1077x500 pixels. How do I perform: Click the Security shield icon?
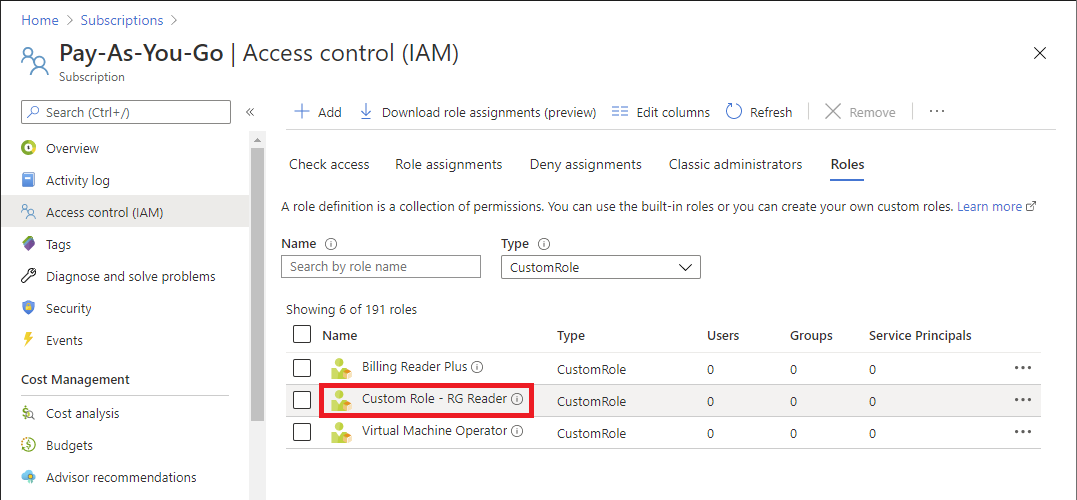click(29, 308)
